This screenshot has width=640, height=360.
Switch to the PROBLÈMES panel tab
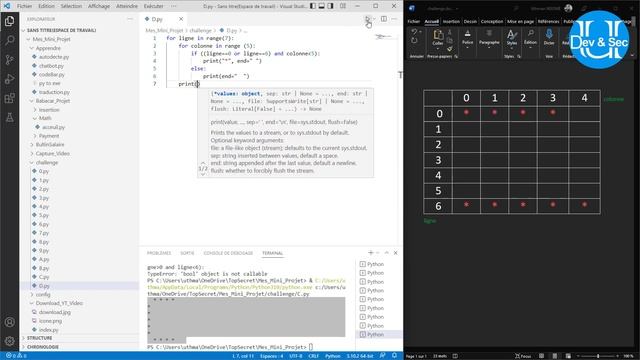159,253
